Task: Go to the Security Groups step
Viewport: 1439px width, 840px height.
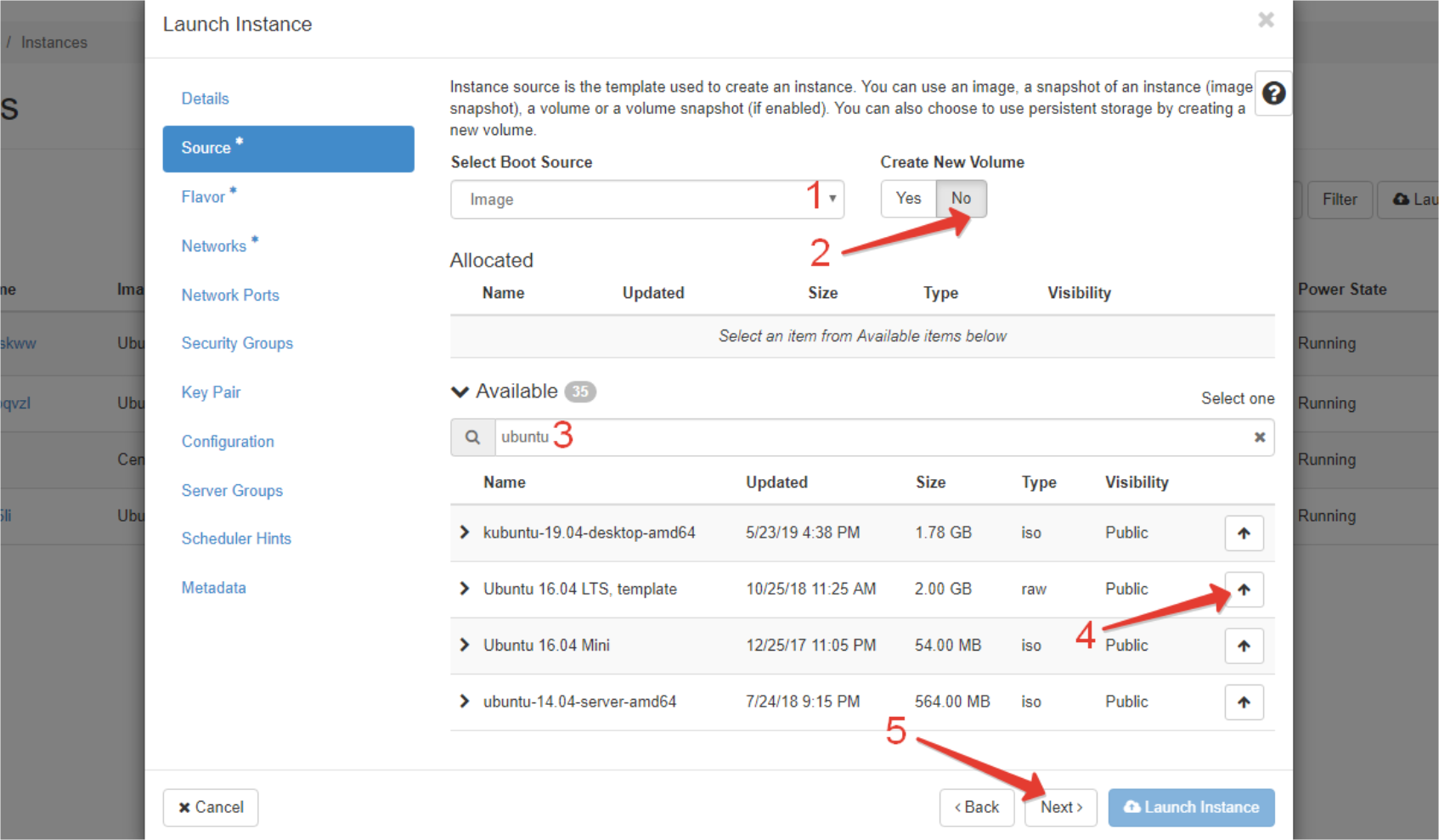Action: click(237, 343)
